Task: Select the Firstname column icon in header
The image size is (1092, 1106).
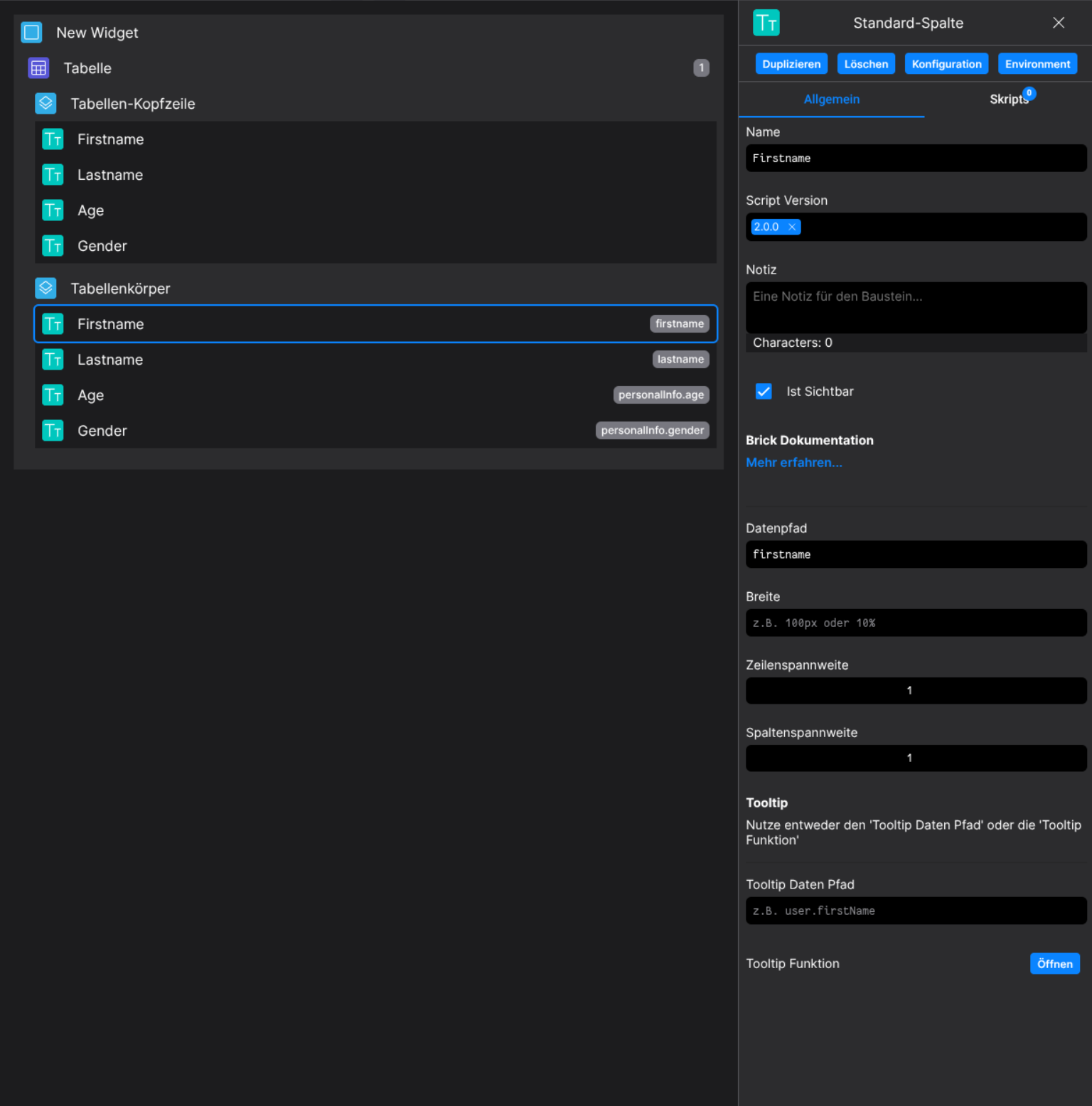Action: point(53,139)
